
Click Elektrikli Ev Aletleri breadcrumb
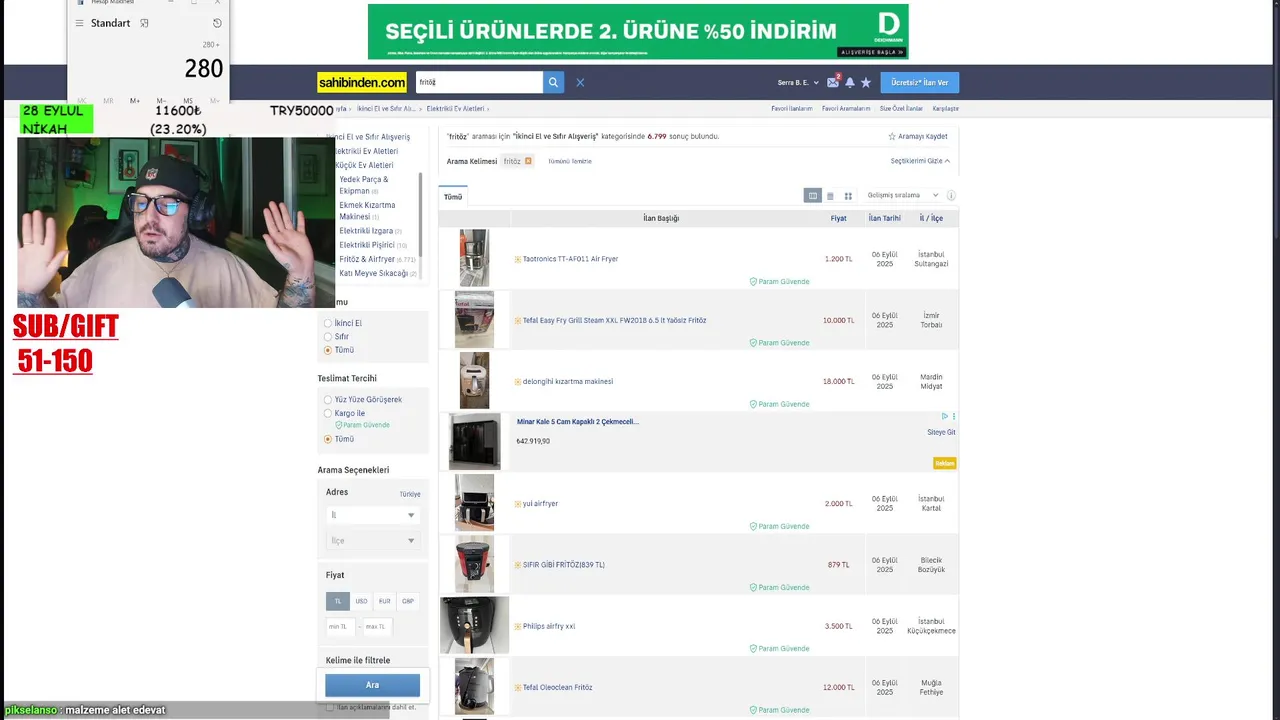[x=455, y=108]
